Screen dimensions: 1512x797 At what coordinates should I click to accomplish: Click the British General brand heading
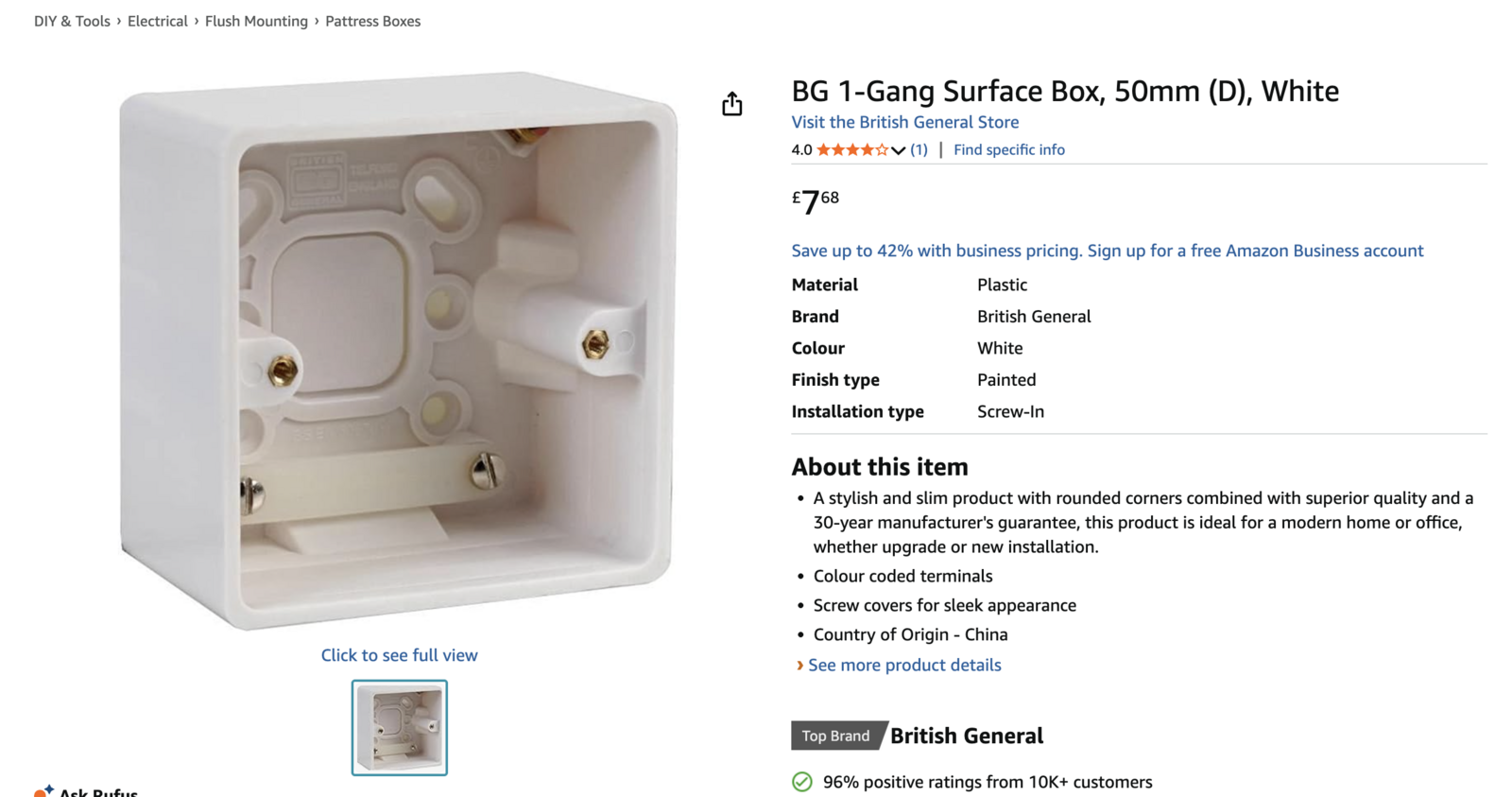point(966,736)
